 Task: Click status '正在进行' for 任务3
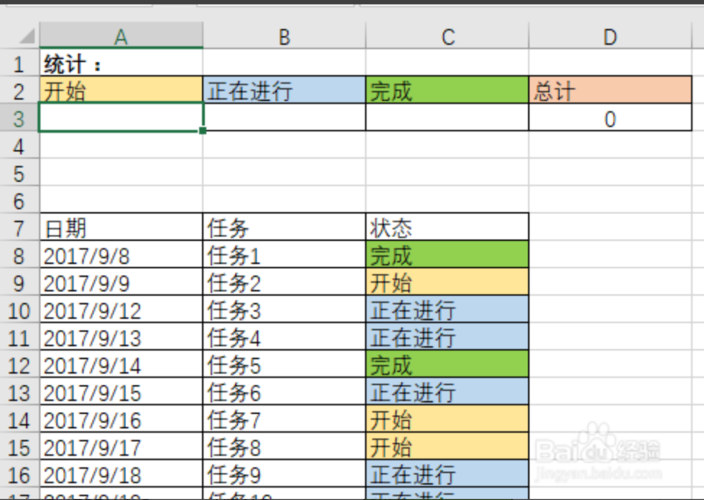click(x=448, y=310)
